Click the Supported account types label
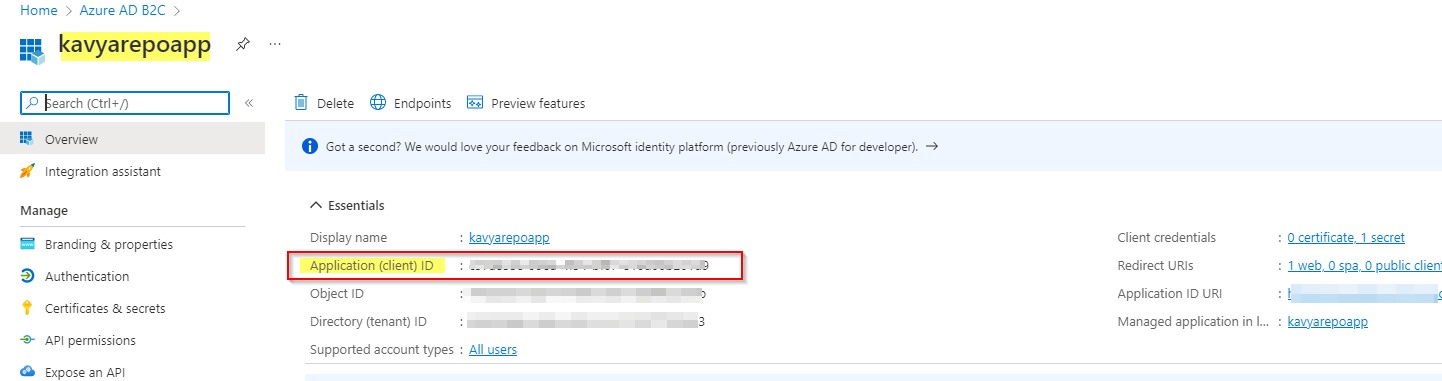The height and width of the screenshot is (381, 1442). click(x=382, y=350)
